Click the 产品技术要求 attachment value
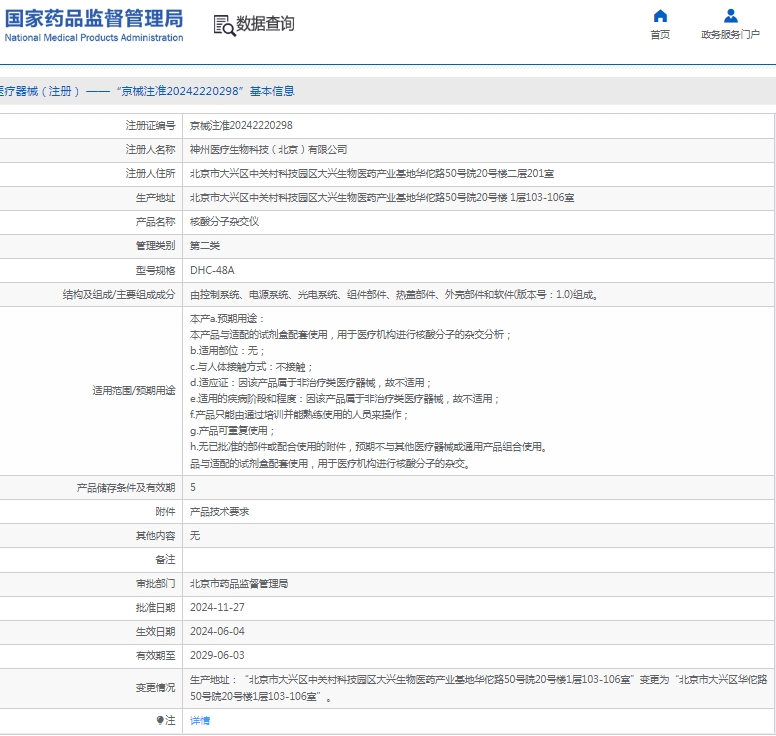This screenshot has width=776, height=736. click(x=220, y=512)
